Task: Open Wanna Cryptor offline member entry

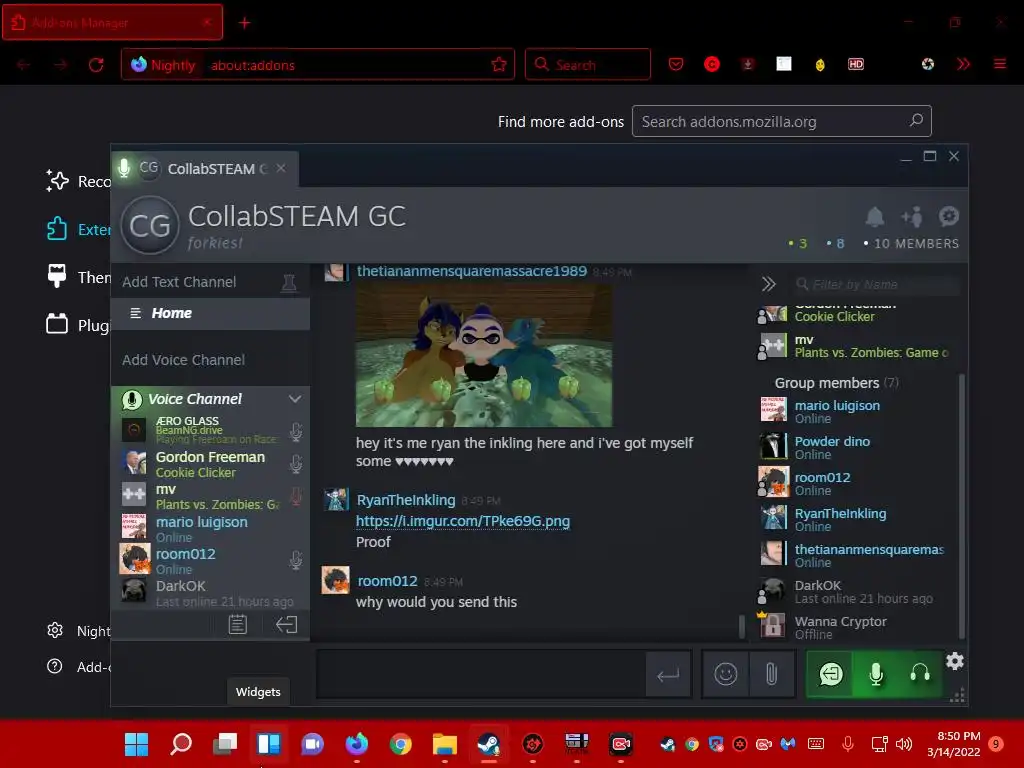Action: click(x=856, y=627)
